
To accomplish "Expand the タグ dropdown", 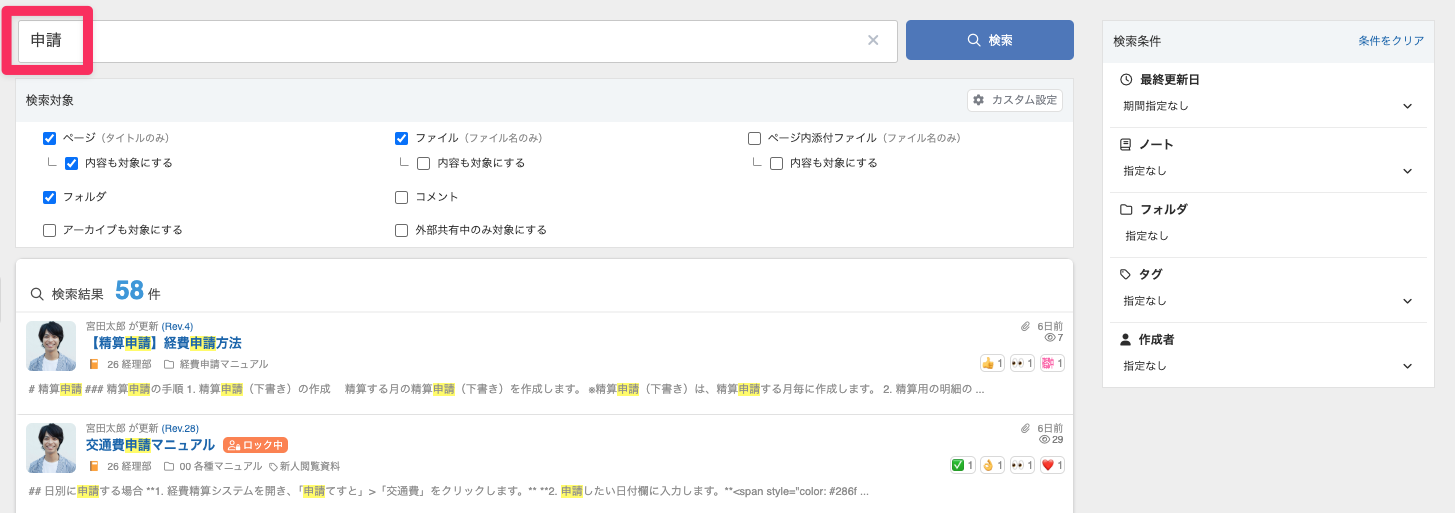I will click(1268, 301).
